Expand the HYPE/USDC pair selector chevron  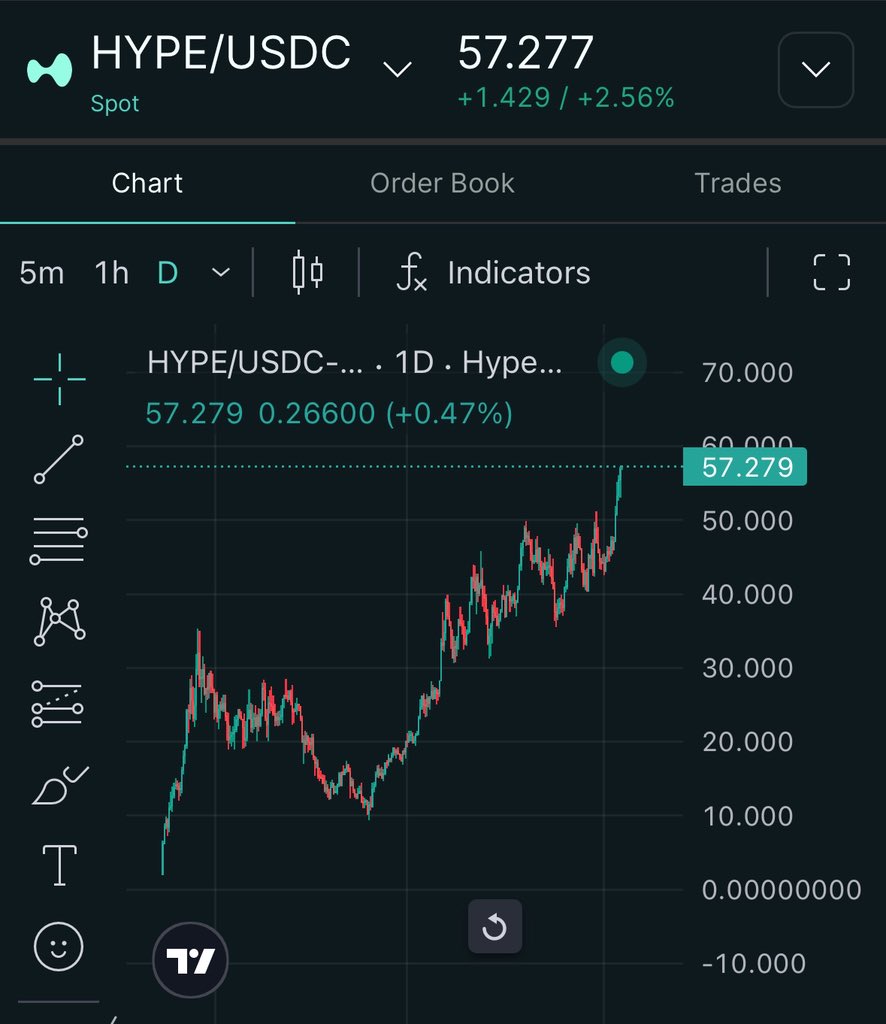pyautogui.click(x=397, y=69)
